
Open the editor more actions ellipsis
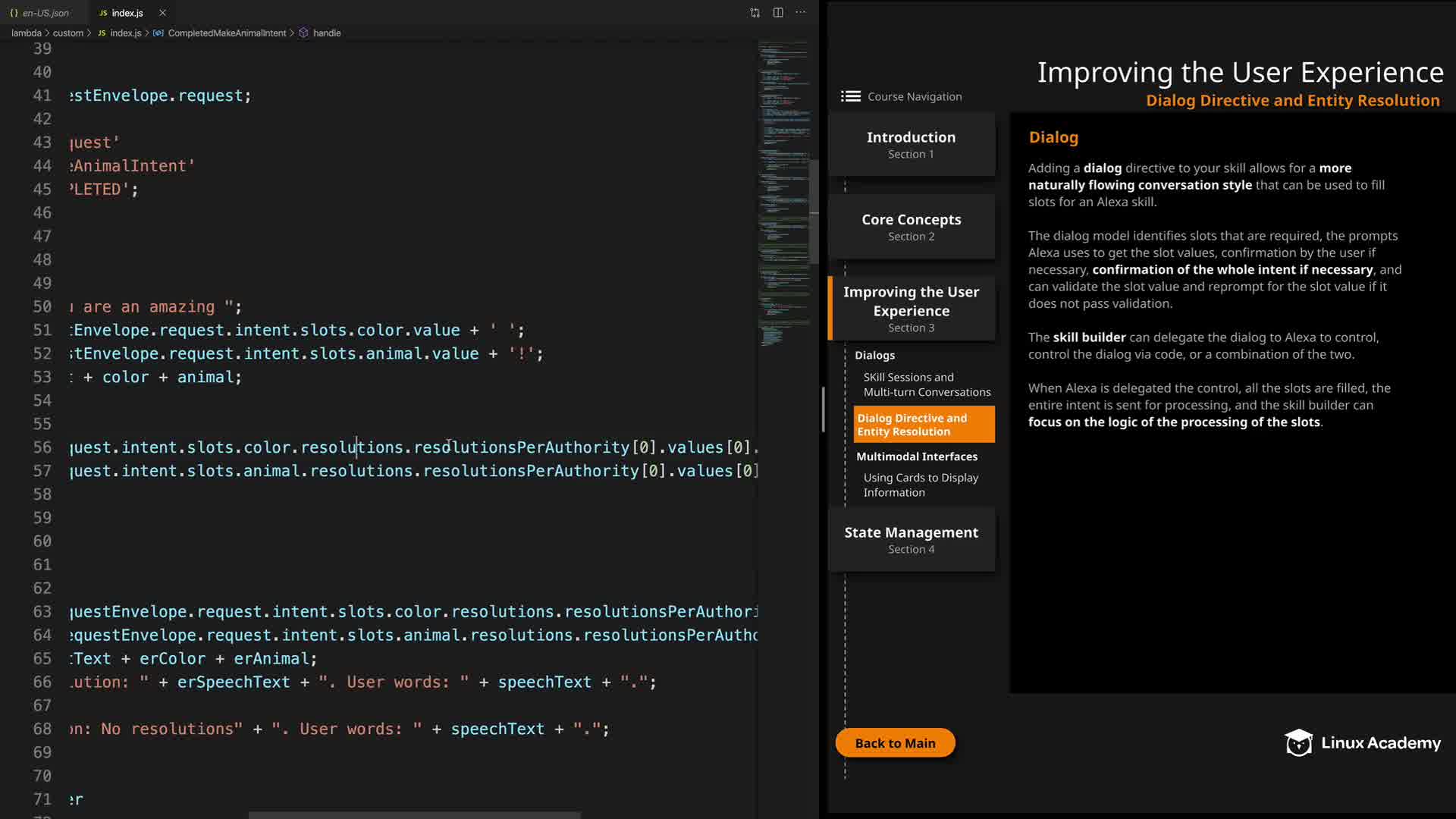point(801,13)
